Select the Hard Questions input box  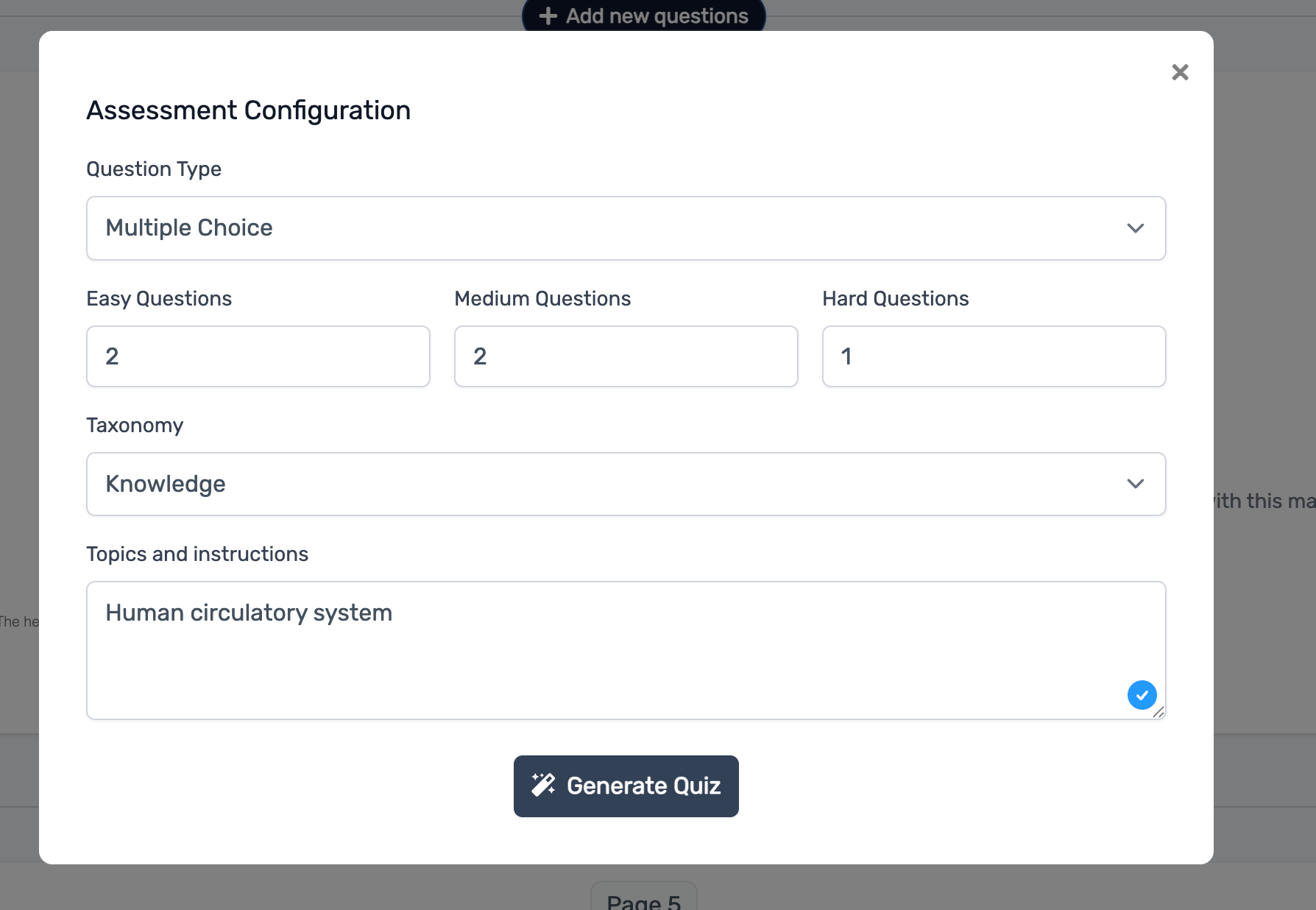(x=994, y=356)
